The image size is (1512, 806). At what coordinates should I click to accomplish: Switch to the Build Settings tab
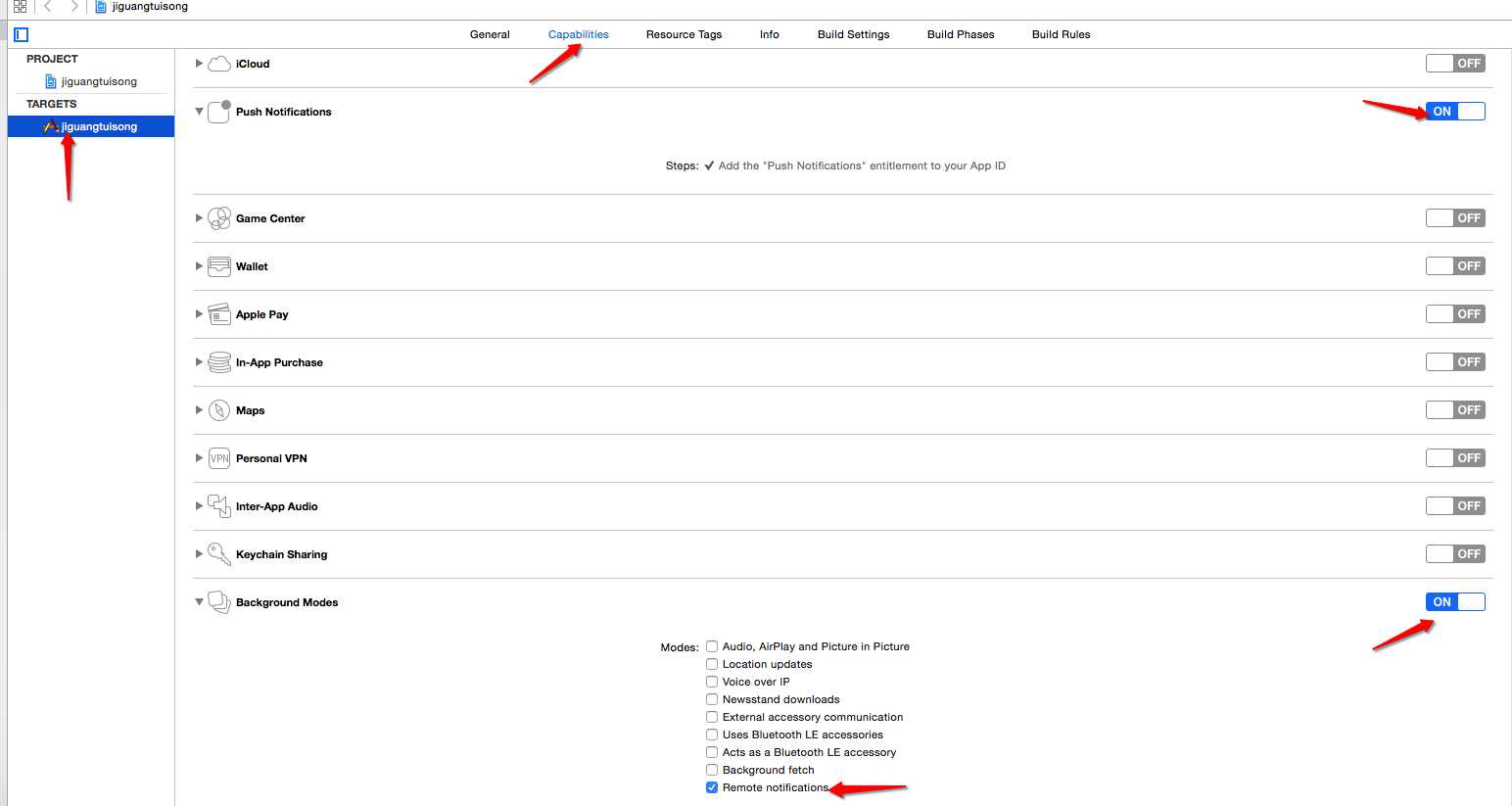click(x=854, y=34)
